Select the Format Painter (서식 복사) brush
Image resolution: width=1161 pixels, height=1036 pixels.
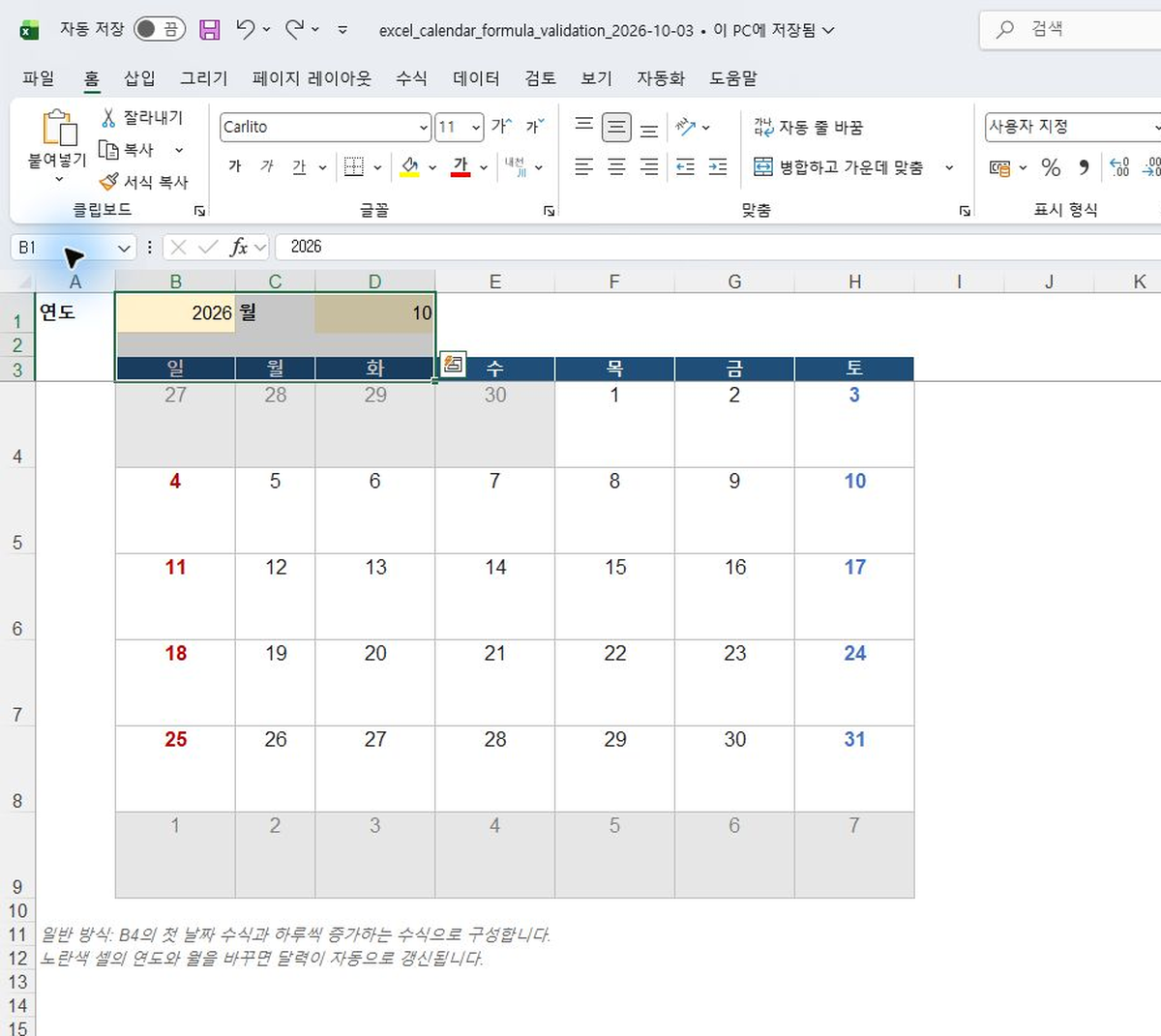coord(108,182)
